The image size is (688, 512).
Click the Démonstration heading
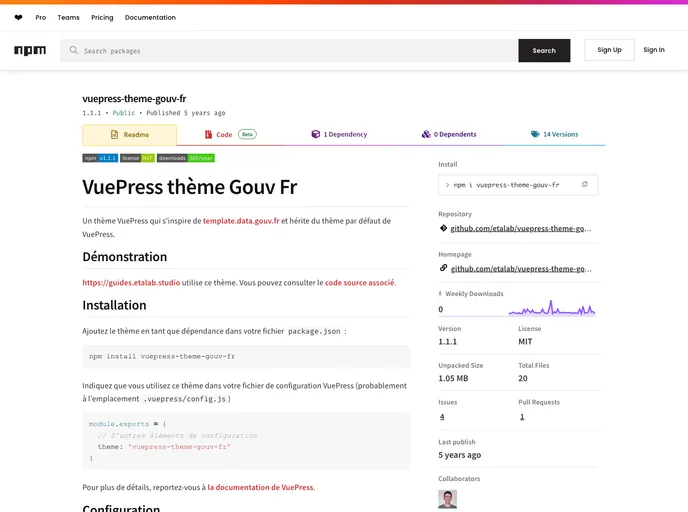(x=125, y=257)
